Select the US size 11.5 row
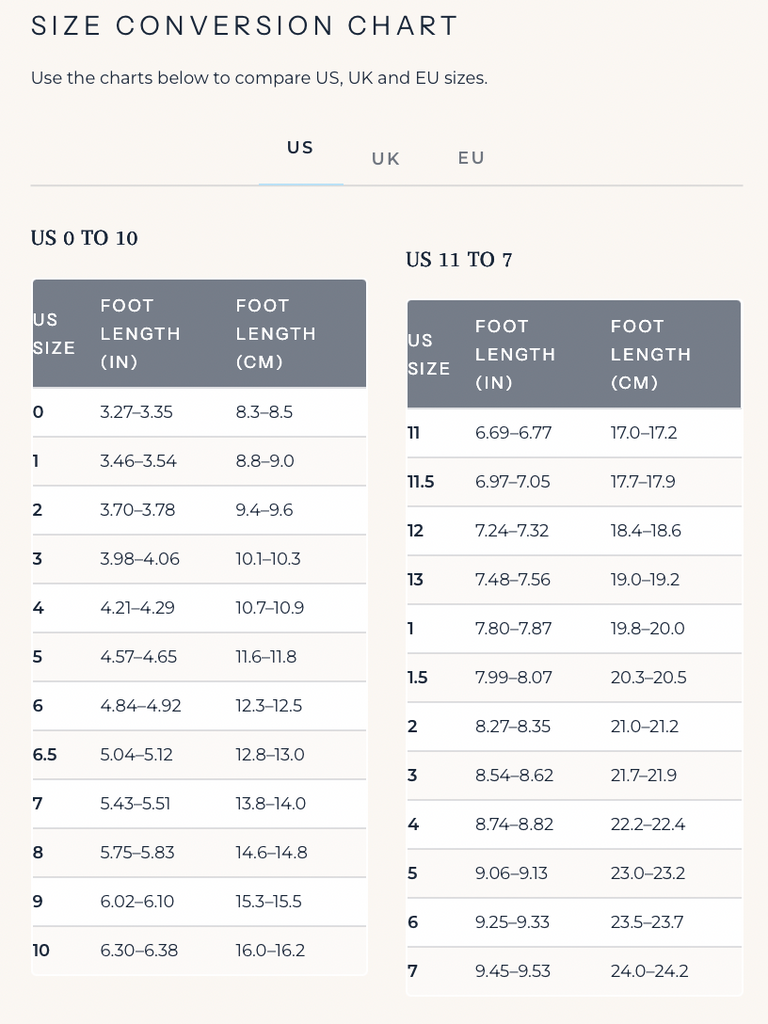Screen dimensions: 768x1024 tap(574, 482)
